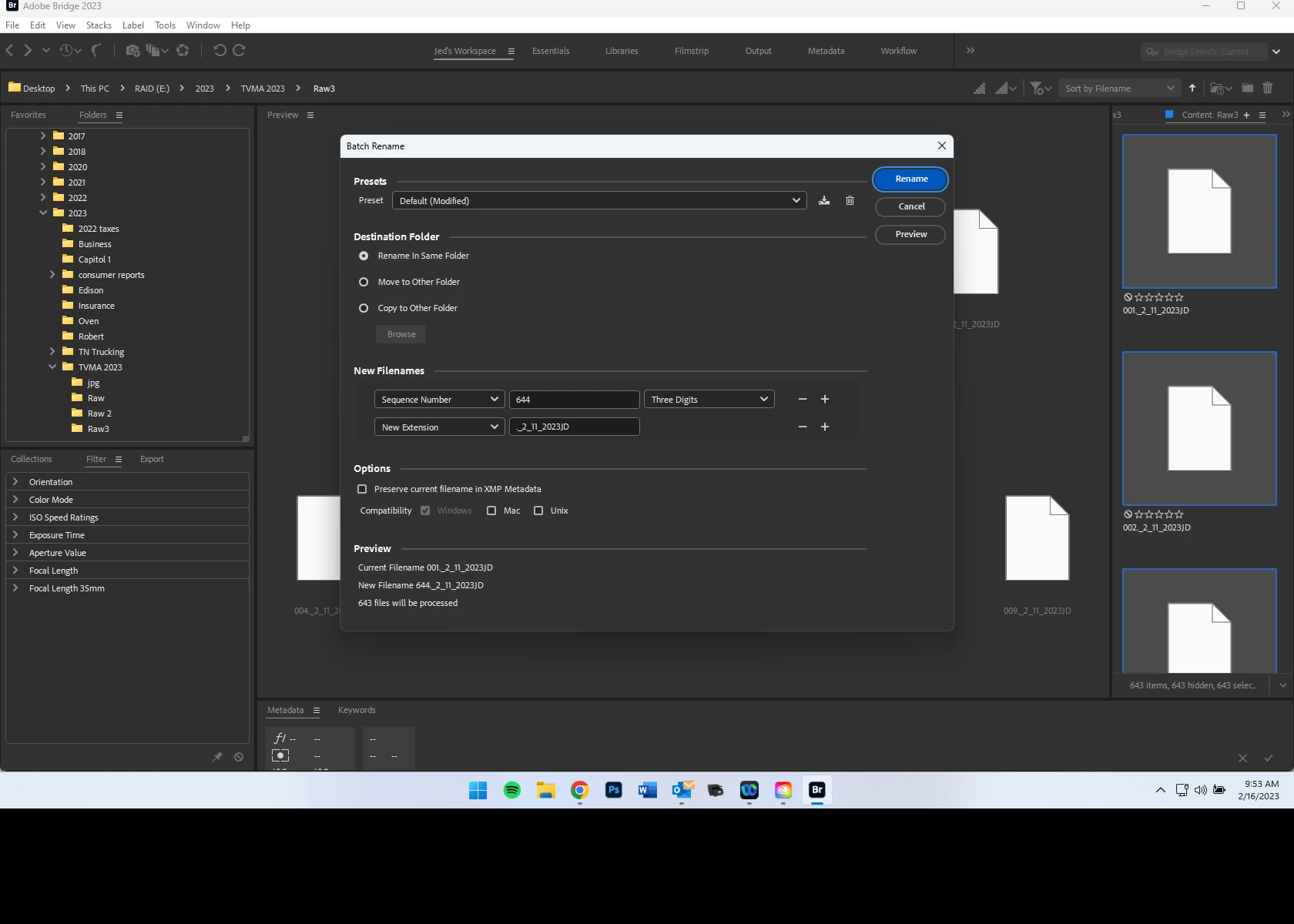1294x924 pixels.
Task: Open the Sort by Filename dropdown
Action: pos(1119,89)
